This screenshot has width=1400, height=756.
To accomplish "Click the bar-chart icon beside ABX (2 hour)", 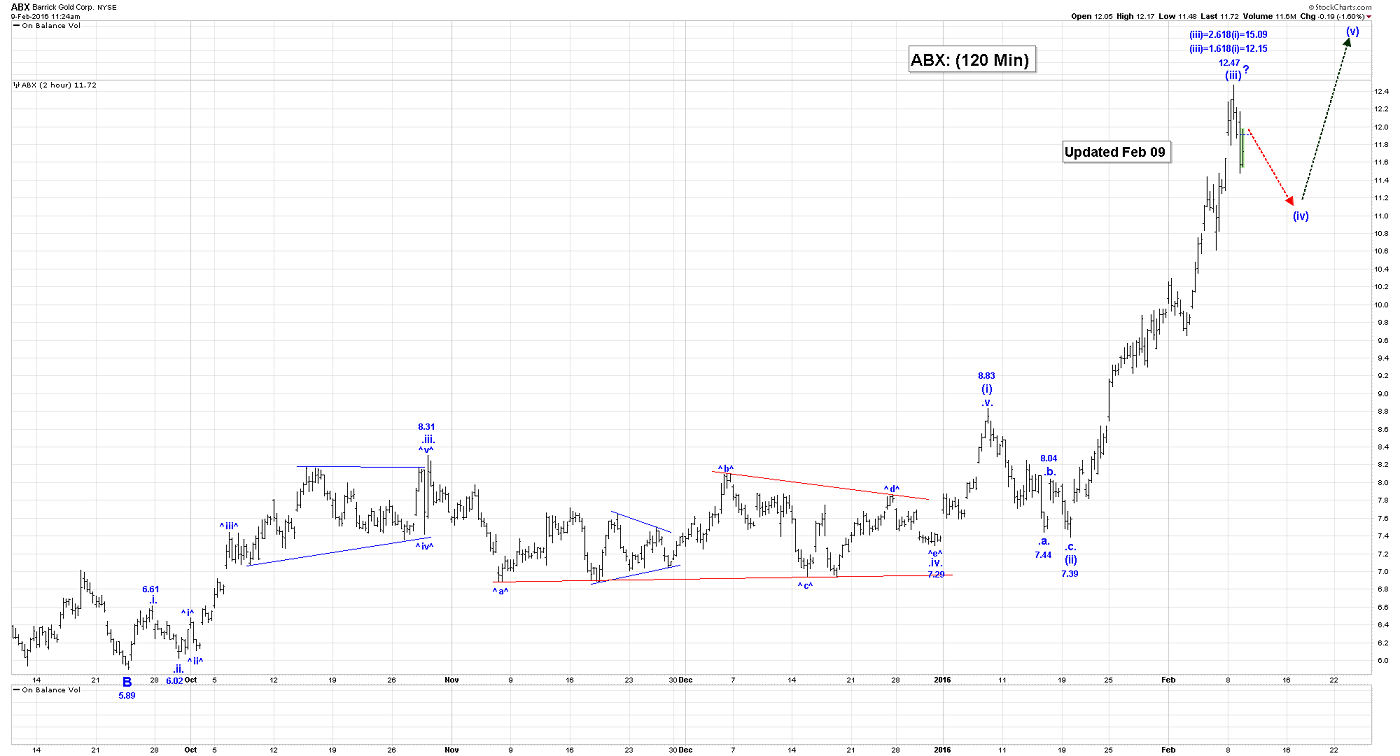I will click(x=15, y=85).
